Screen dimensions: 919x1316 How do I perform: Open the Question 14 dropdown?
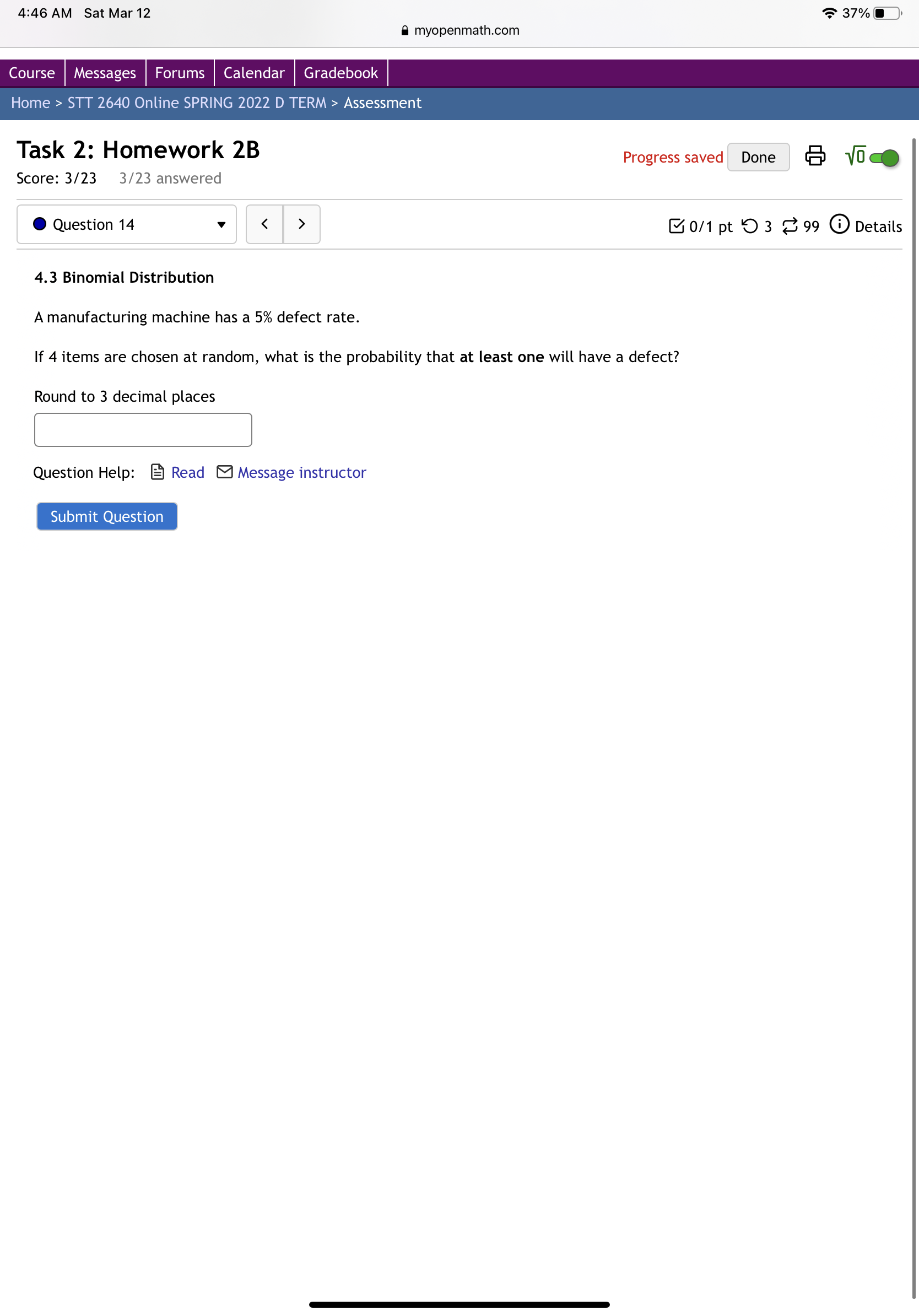127,225
